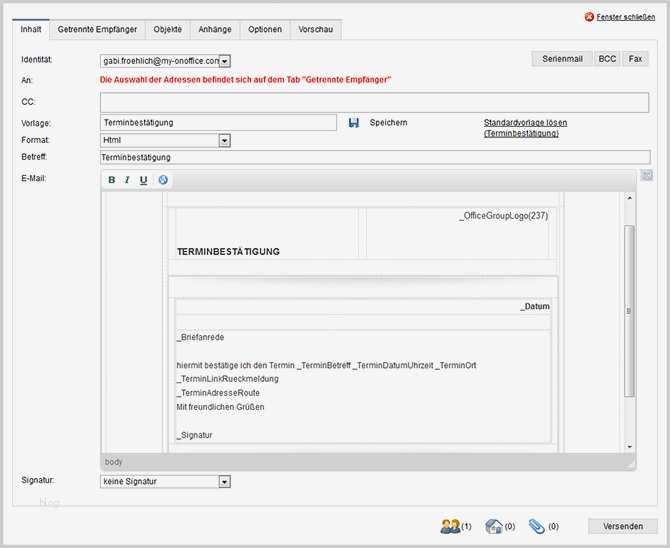Click the small icon right of editor toolbar
This screenshot has width=670, height=548.
pos(647,175)
